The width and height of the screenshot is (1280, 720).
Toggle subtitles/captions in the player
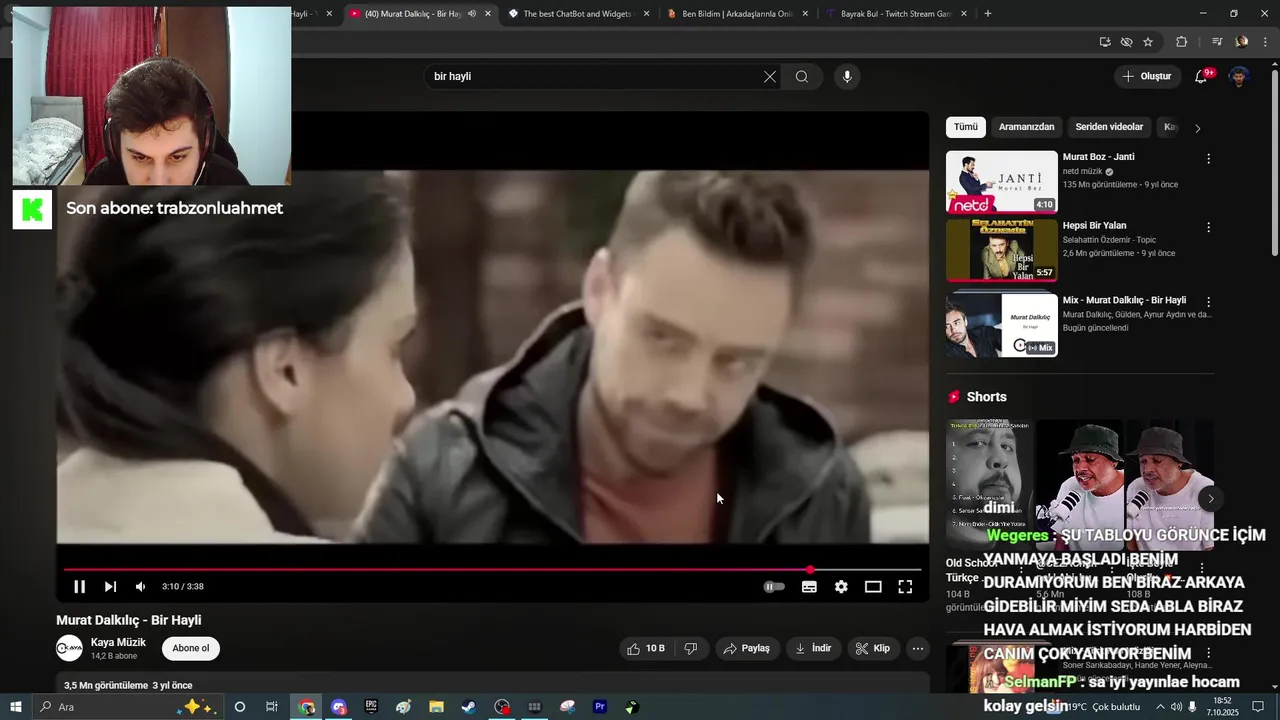point(809,587)
